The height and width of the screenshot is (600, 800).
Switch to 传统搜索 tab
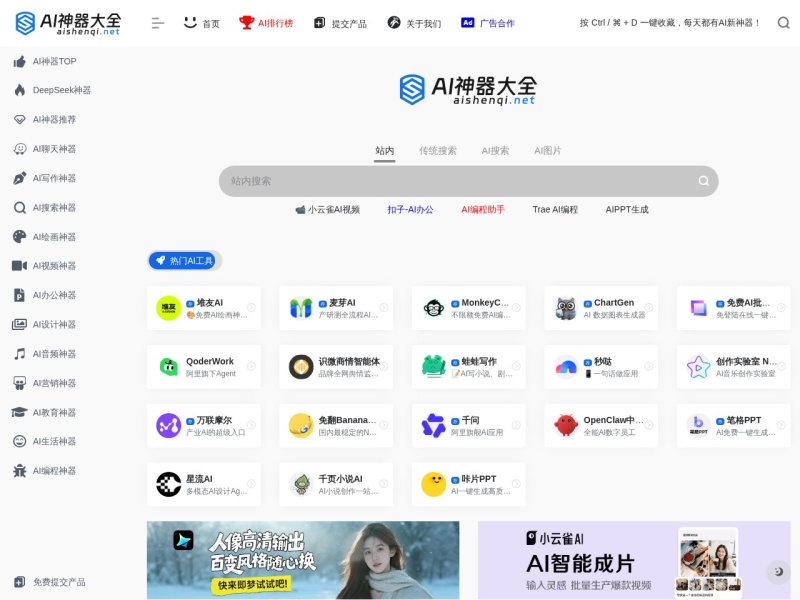[438, 151]
